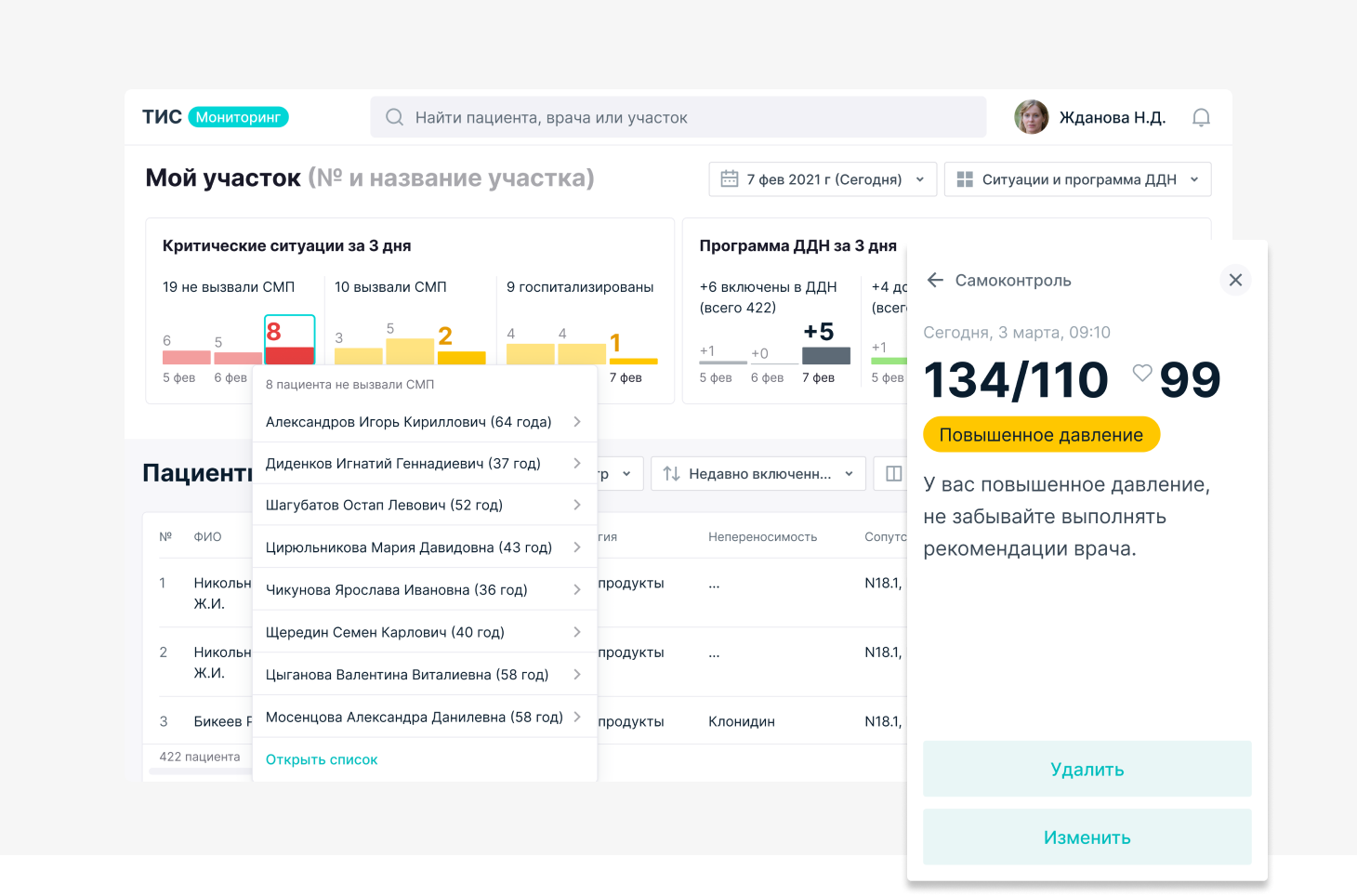Click the Клонидин table cell

coord(742,721)
